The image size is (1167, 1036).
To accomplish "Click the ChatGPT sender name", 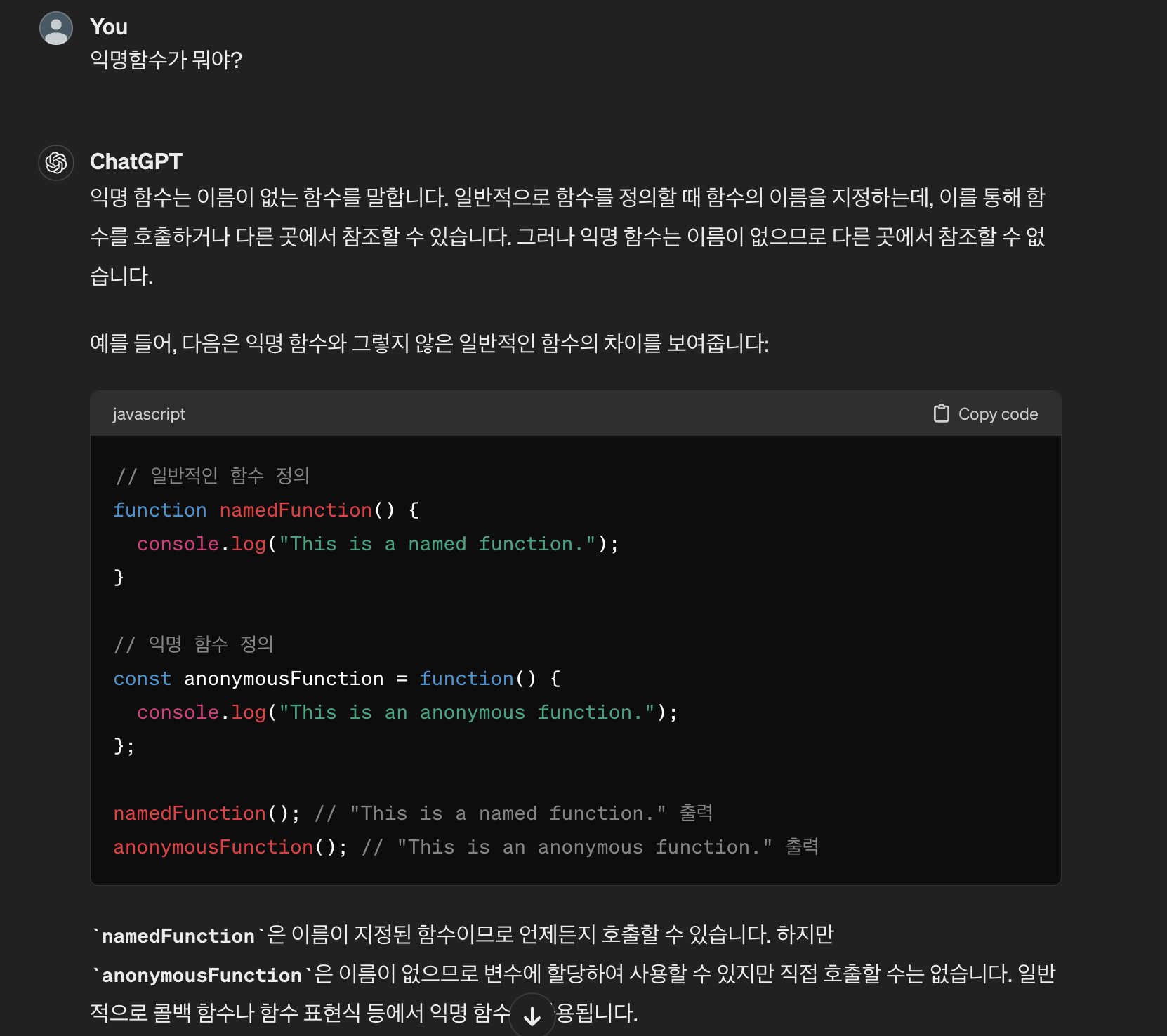I will (x=136, y=161).
